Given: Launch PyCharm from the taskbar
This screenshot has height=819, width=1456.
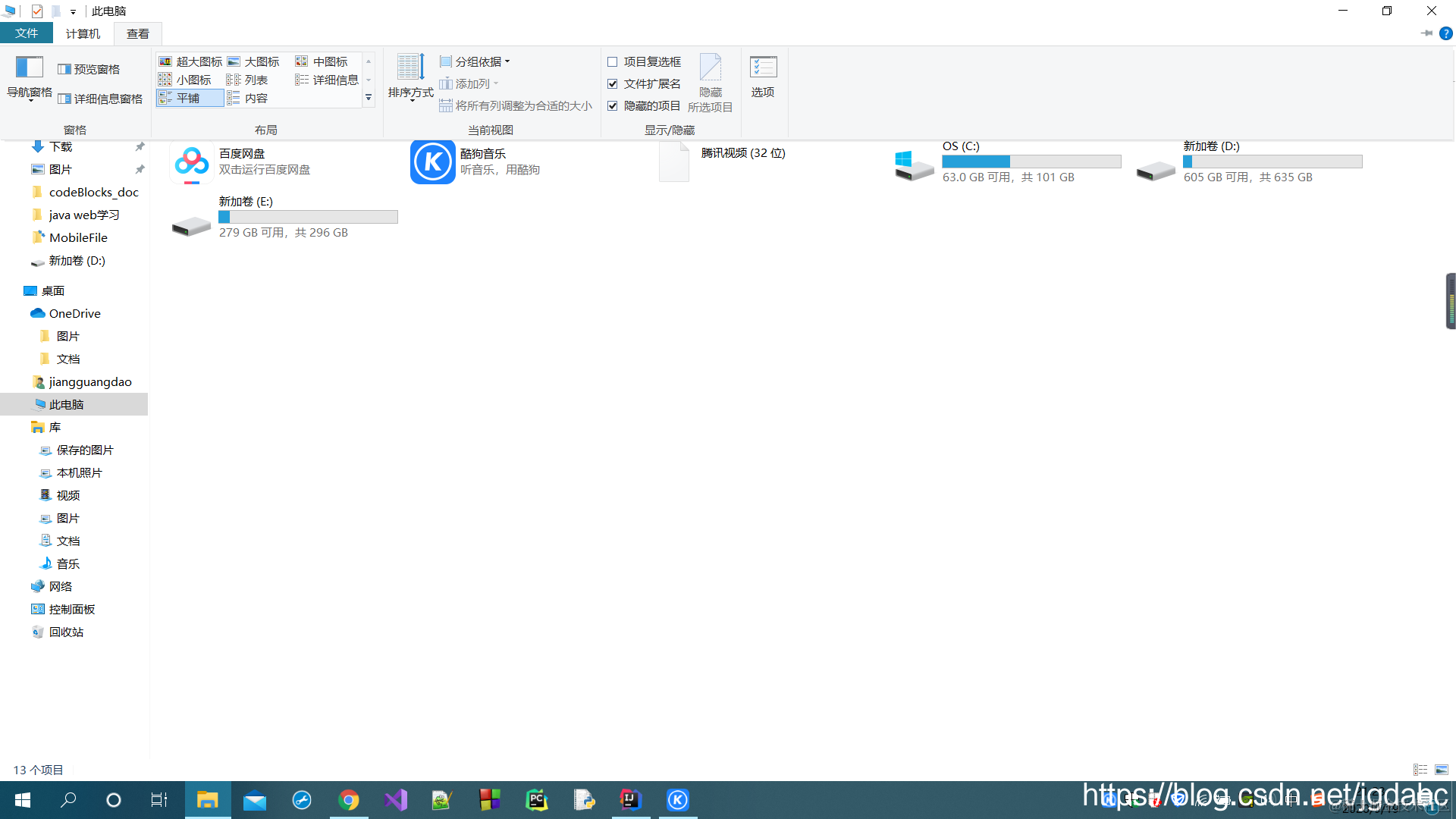Looking at the screenshot, I should (x=537, y=800).
